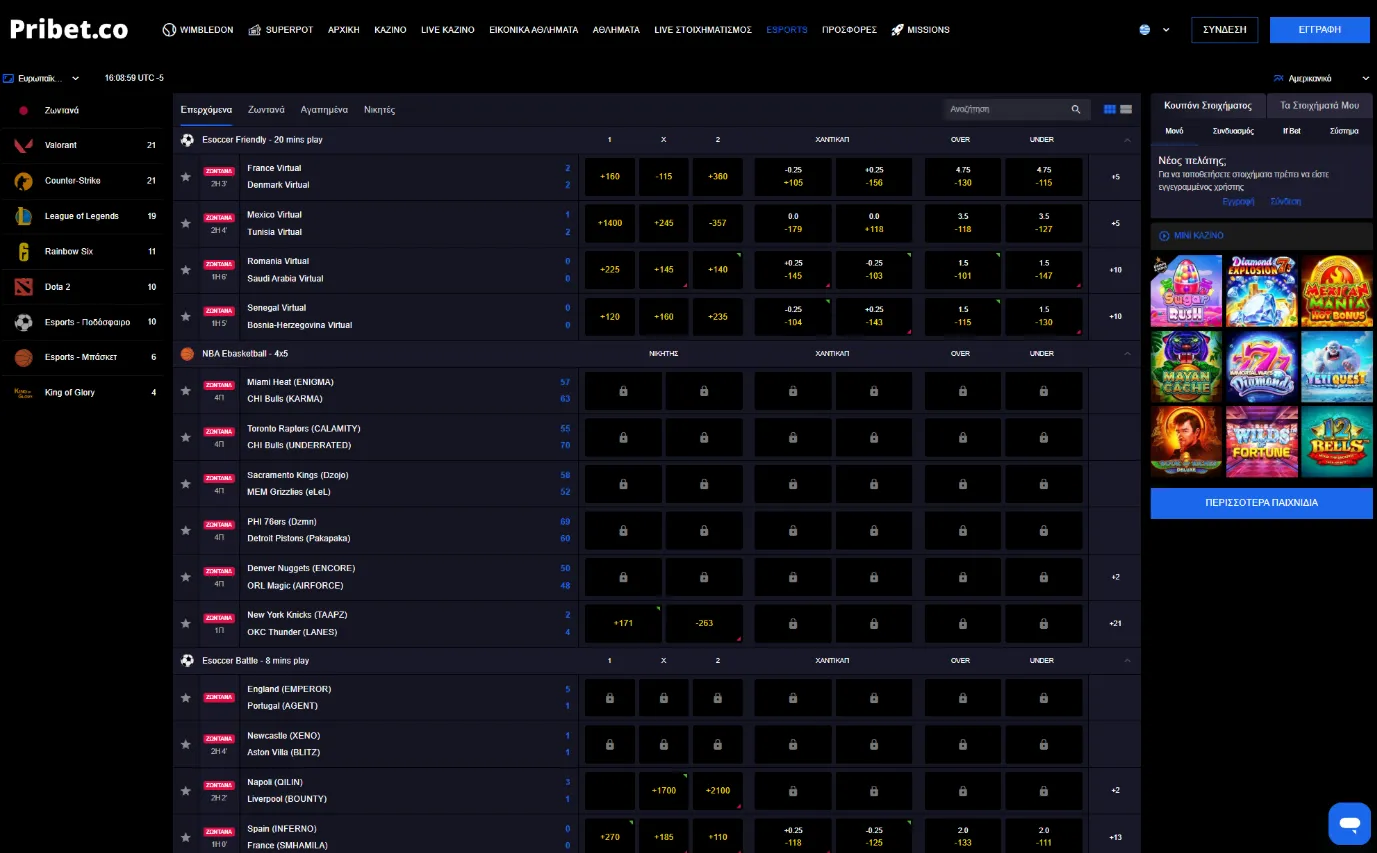Open the Mexican Mania Hot Bonus game
Image resolution: width=1377 pixels, height=853 pixels.
(1337, 290)
